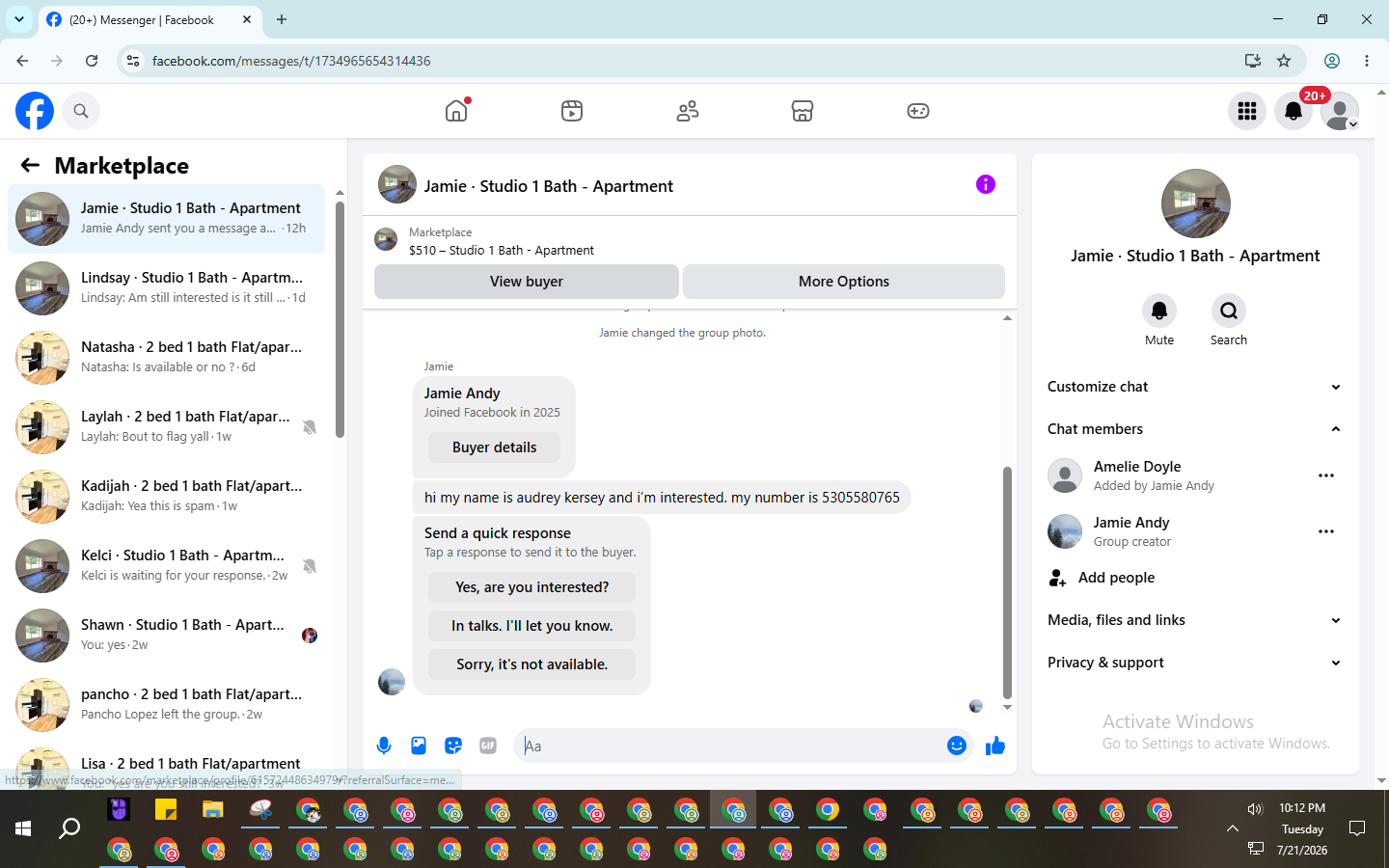Open the sticker picker icon
The width and height of the screenshot is (1389, 868).
coord(453,746)
